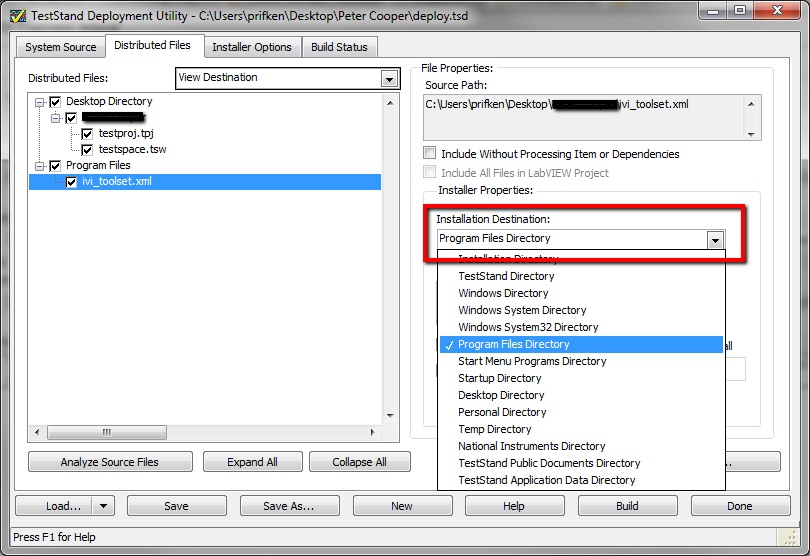The image size is (810, 556).
Task: Choose Desktop Directory in the destination list
Action: pos(581,395)
